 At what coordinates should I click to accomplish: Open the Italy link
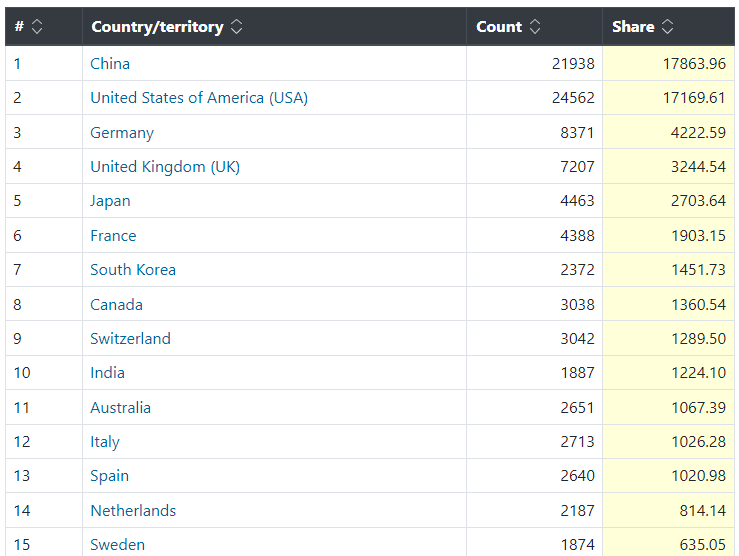click(105, 442)
